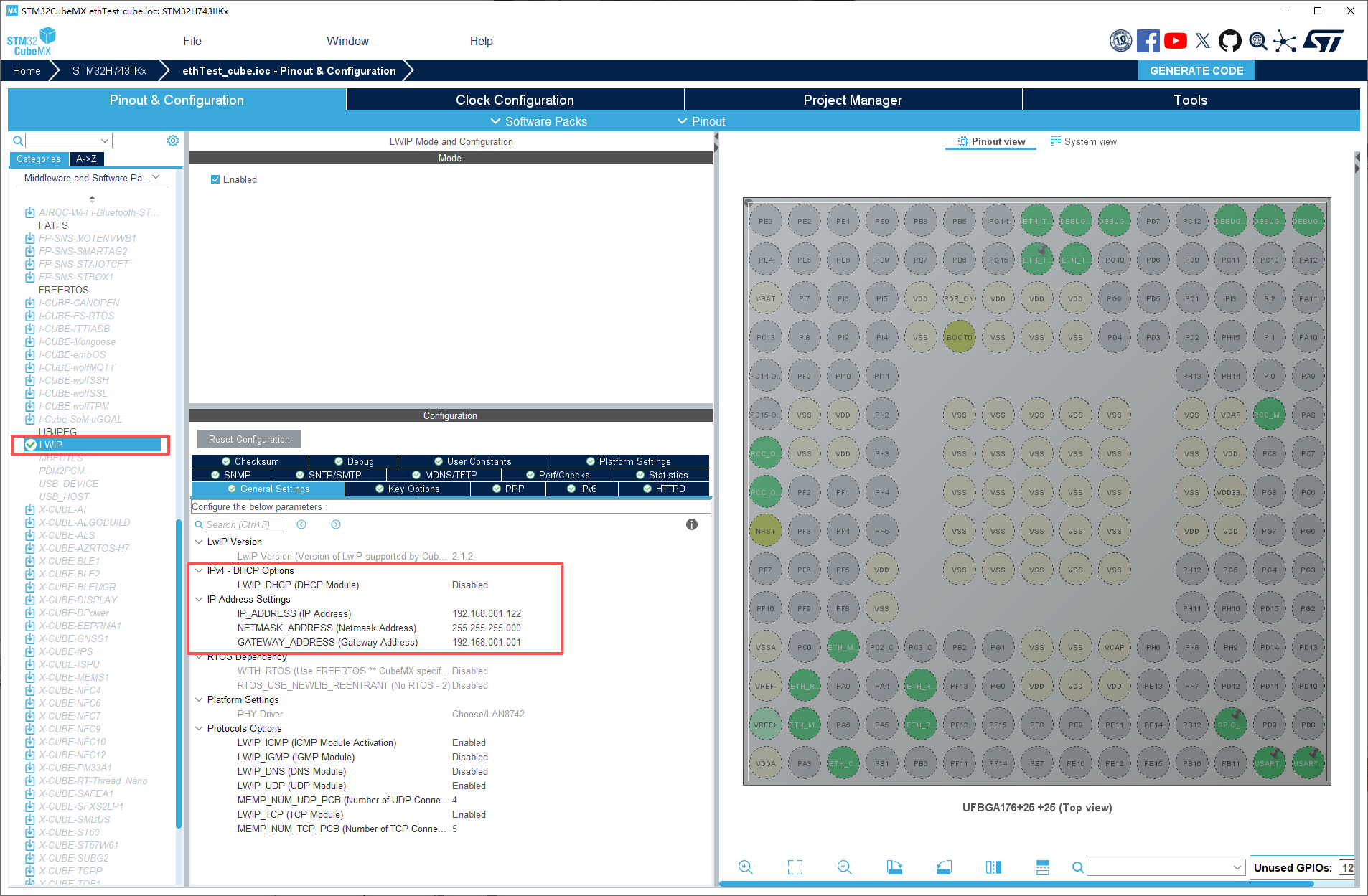The height and width of the screenshot is (896, 1368).
Task: Collapse the LwIP Version section
Action: coord(199,542)
